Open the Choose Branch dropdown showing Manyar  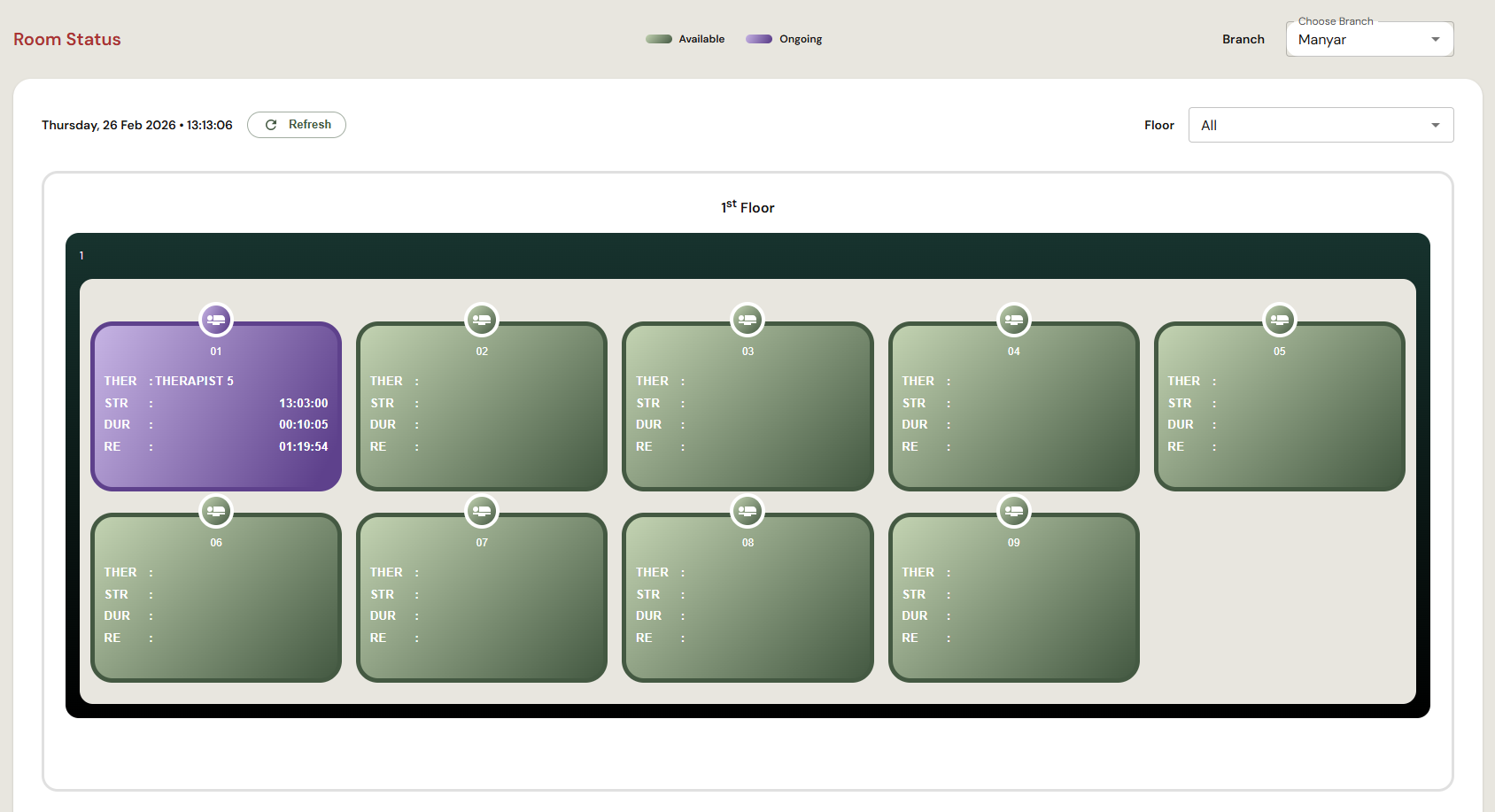pyautogui.click(x=1369, y=39)
